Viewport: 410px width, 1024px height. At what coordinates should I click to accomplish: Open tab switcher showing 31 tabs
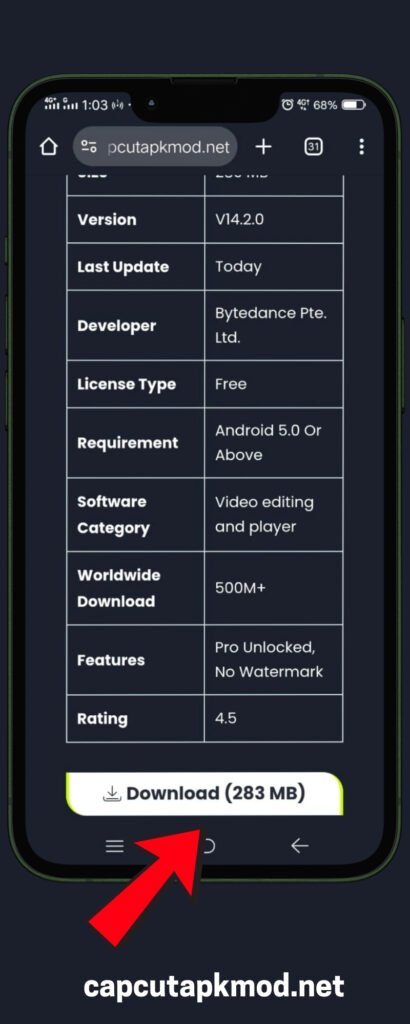(x=313, y=147)
